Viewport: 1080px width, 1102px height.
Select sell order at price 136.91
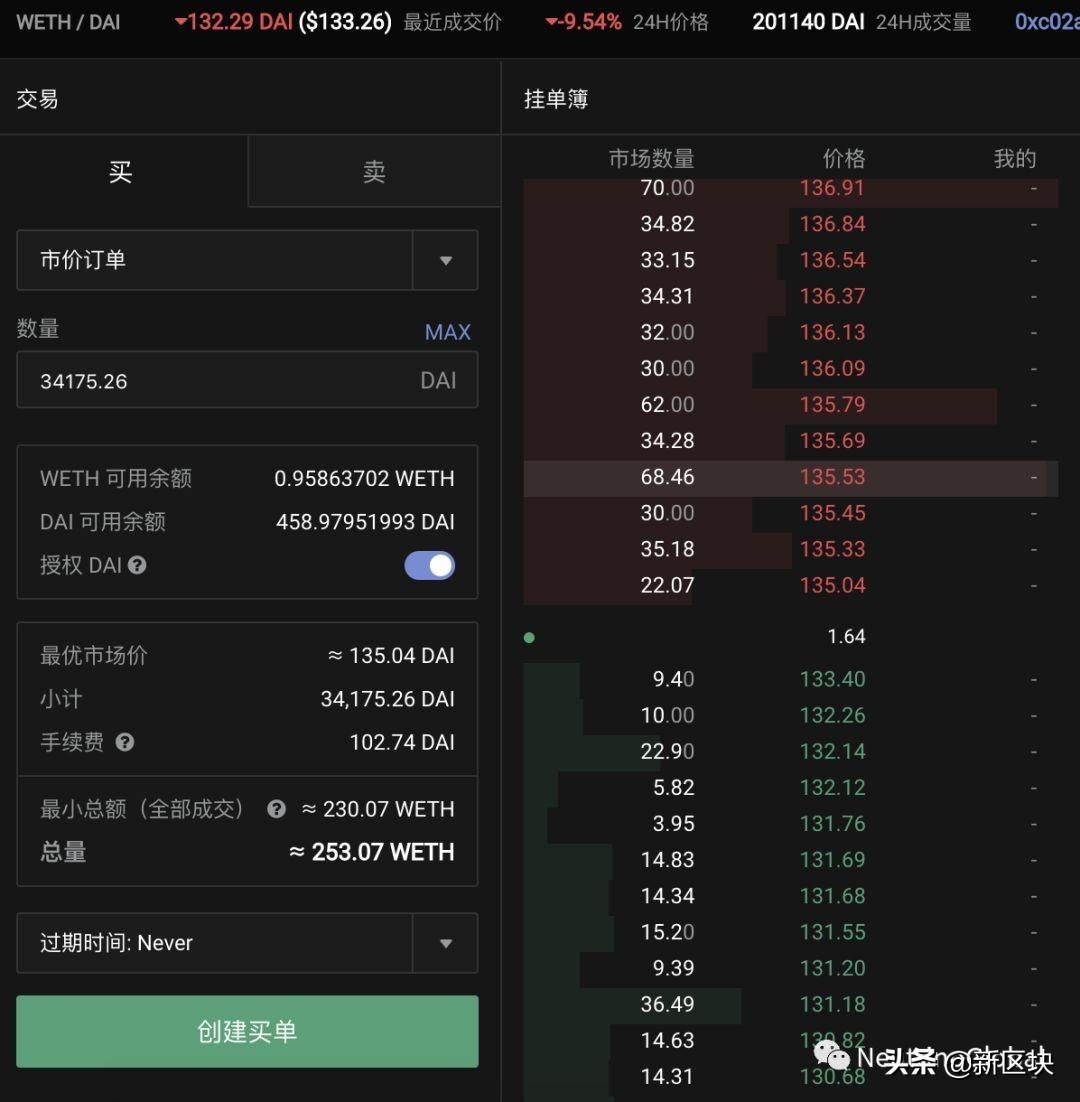pos(791,188)
